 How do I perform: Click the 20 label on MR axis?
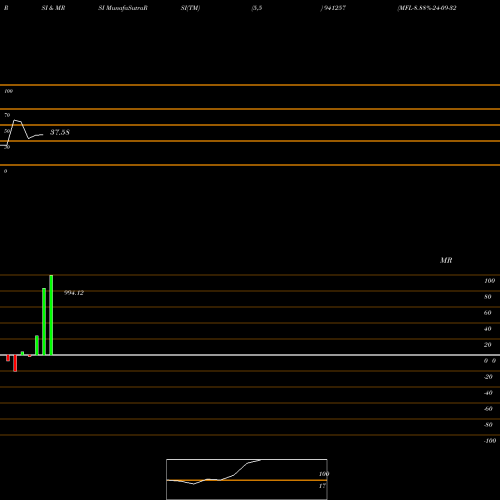click(x=488, y=345)
